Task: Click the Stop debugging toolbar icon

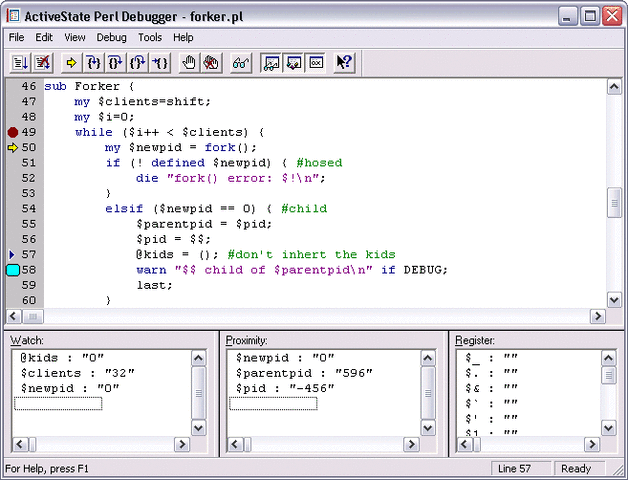Action: click(42, 63)
